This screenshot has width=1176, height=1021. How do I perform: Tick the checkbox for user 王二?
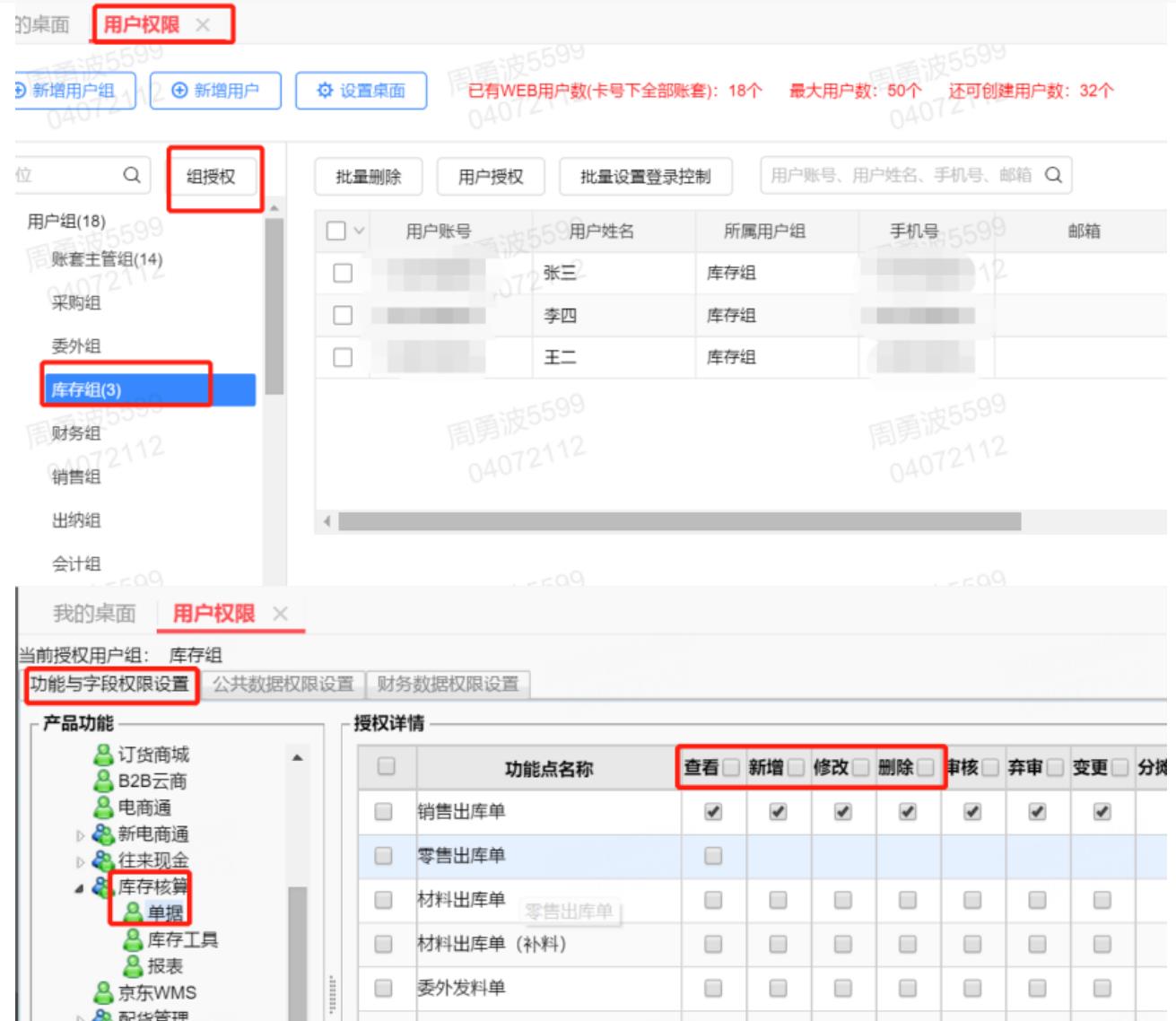(x=343, y=357)
